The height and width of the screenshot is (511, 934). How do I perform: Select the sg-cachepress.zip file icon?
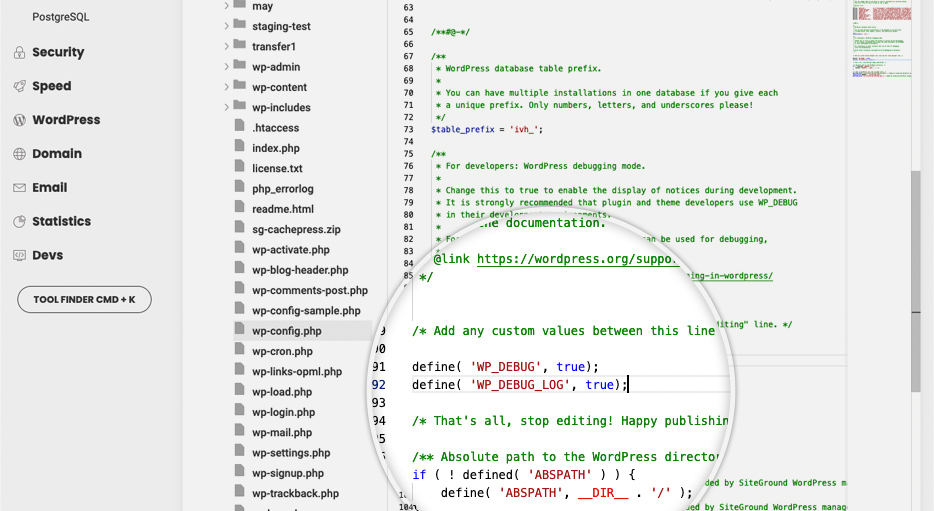tap(239, 227)
